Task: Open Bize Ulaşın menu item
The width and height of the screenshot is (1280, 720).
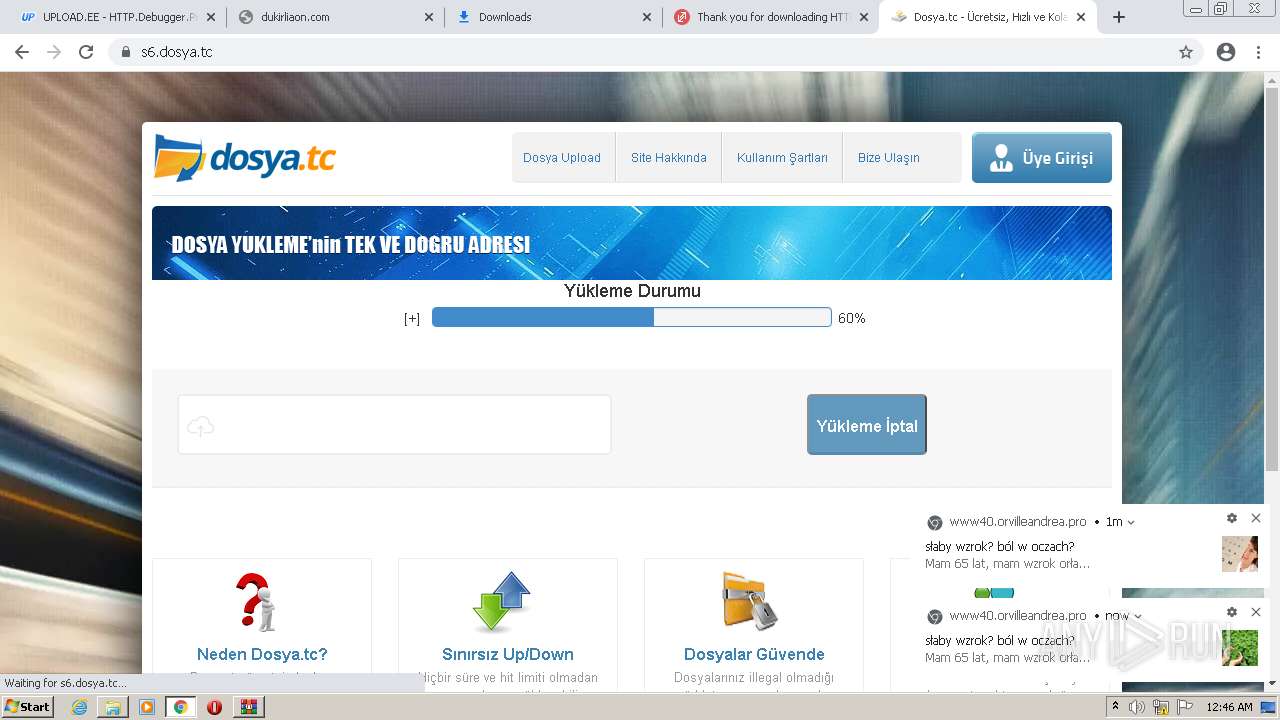Action: pyautogui.click(x=889, y=158)
